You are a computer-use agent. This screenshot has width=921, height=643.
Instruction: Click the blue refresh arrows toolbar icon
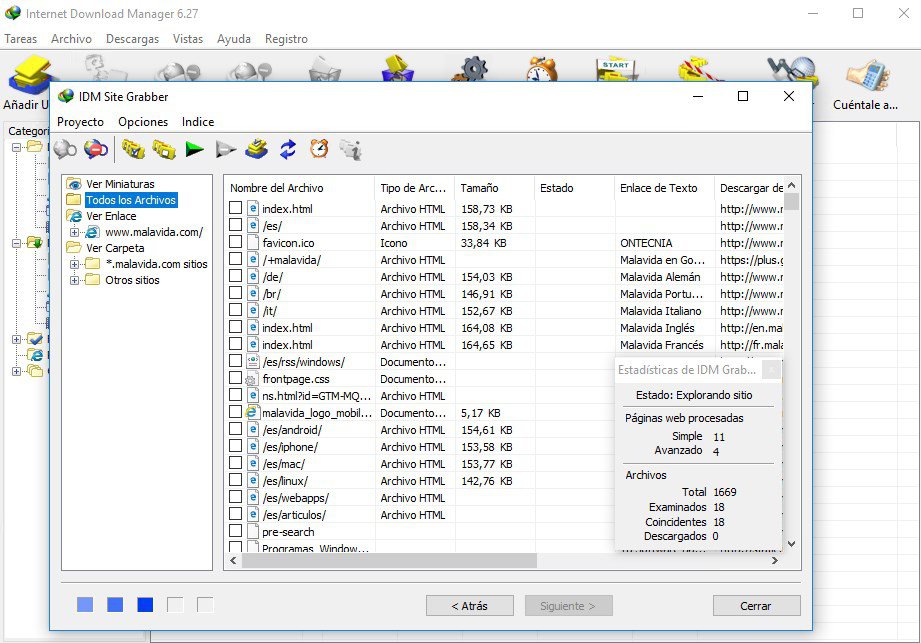288,150
